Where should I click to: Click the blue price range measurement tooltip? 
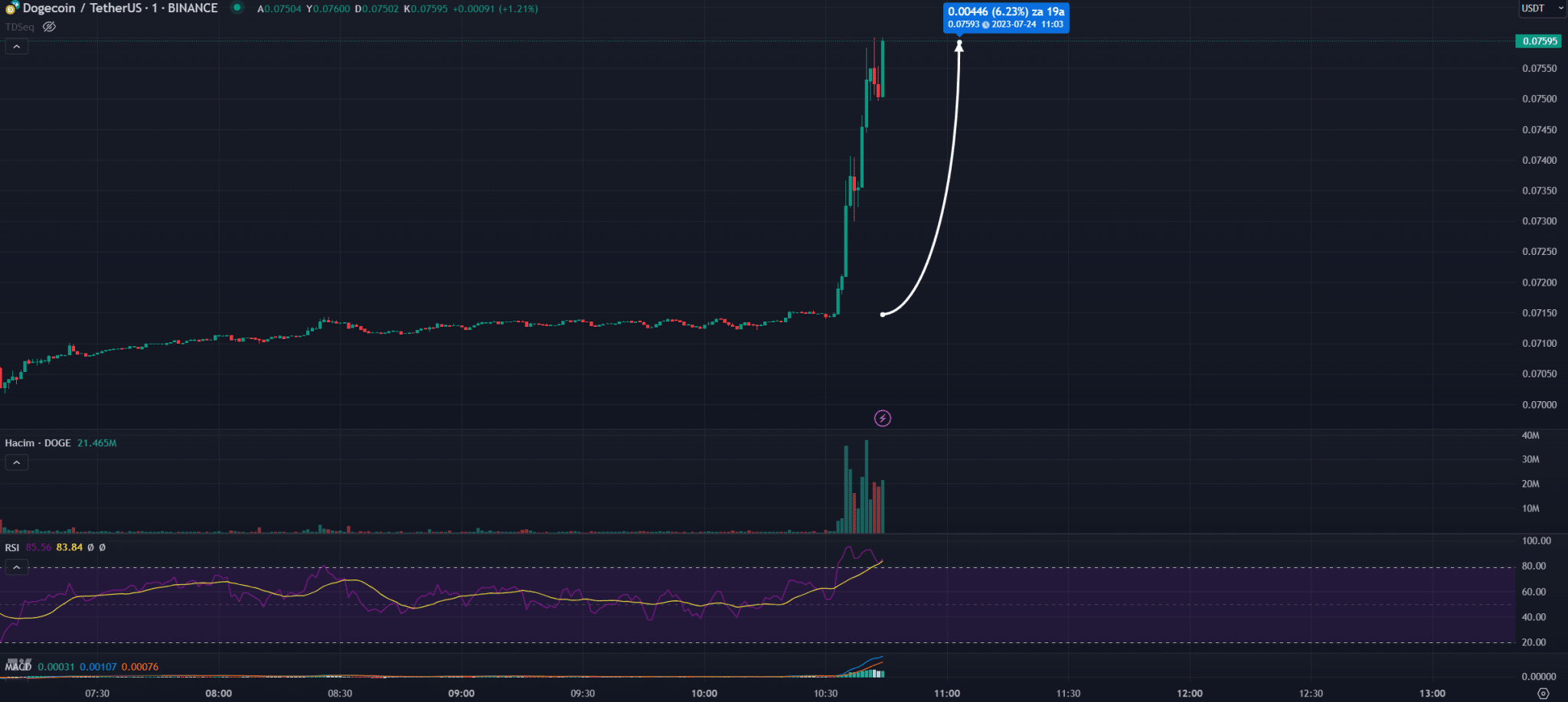coord(1005,18)
